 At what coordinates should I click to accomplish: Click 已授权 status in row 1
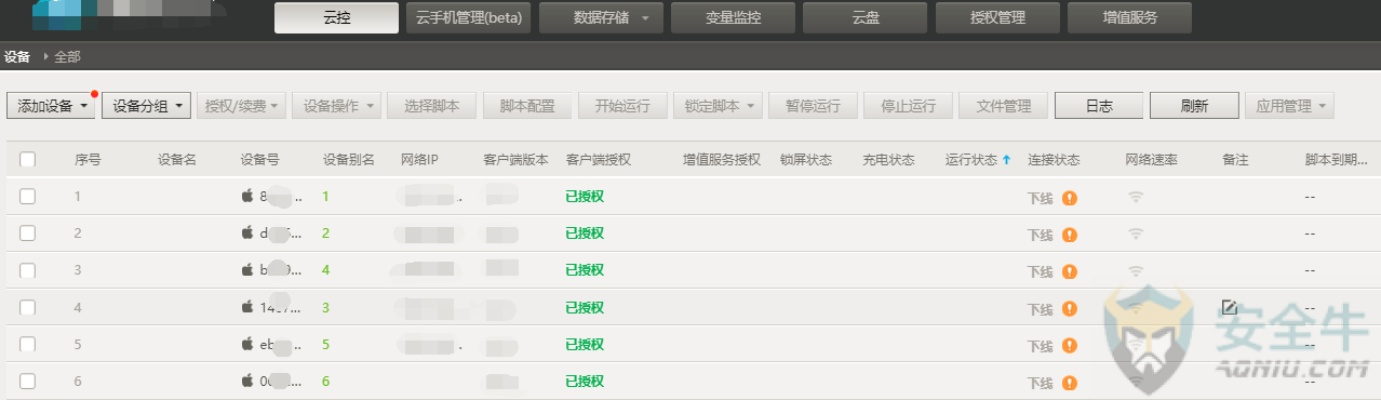[x=585, y=196]
